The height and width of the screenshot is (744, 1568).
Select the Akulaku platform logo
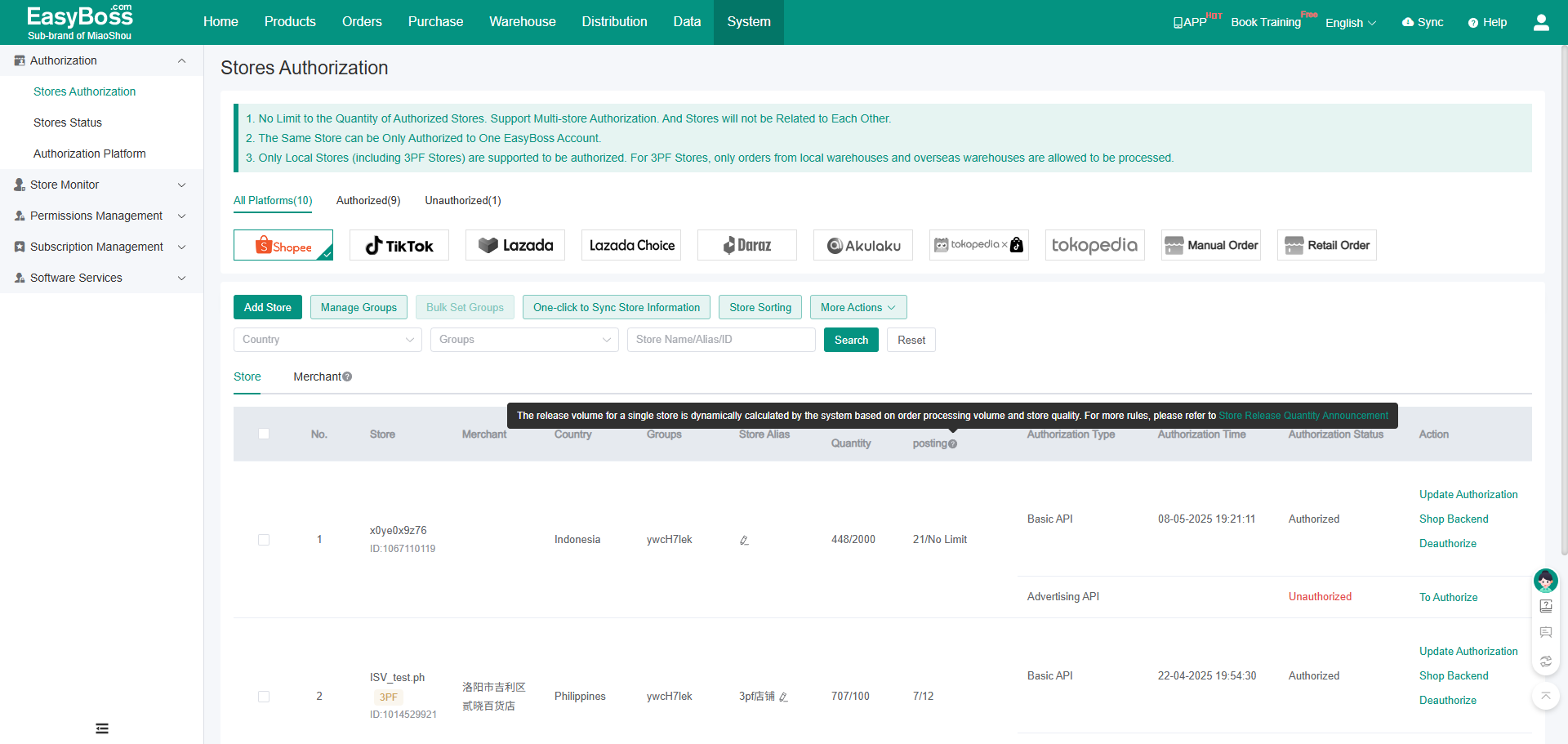click(863, 245)
